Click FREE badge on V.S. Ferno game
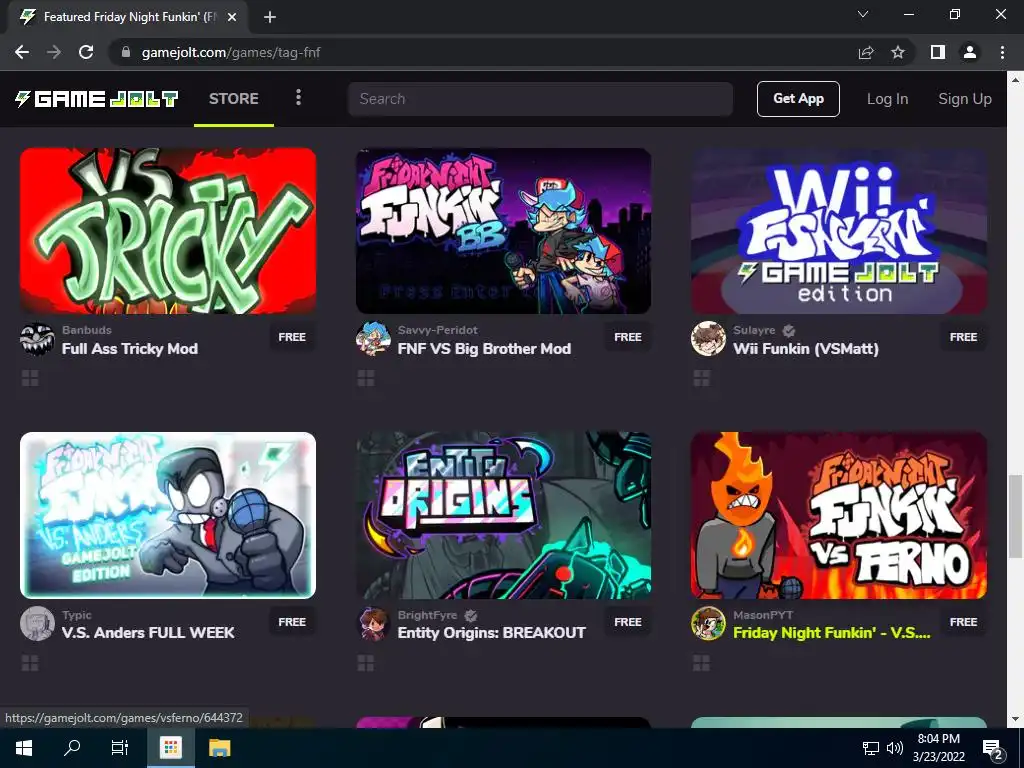This screenshot has width=1024, height=768. tap(963, 622)
